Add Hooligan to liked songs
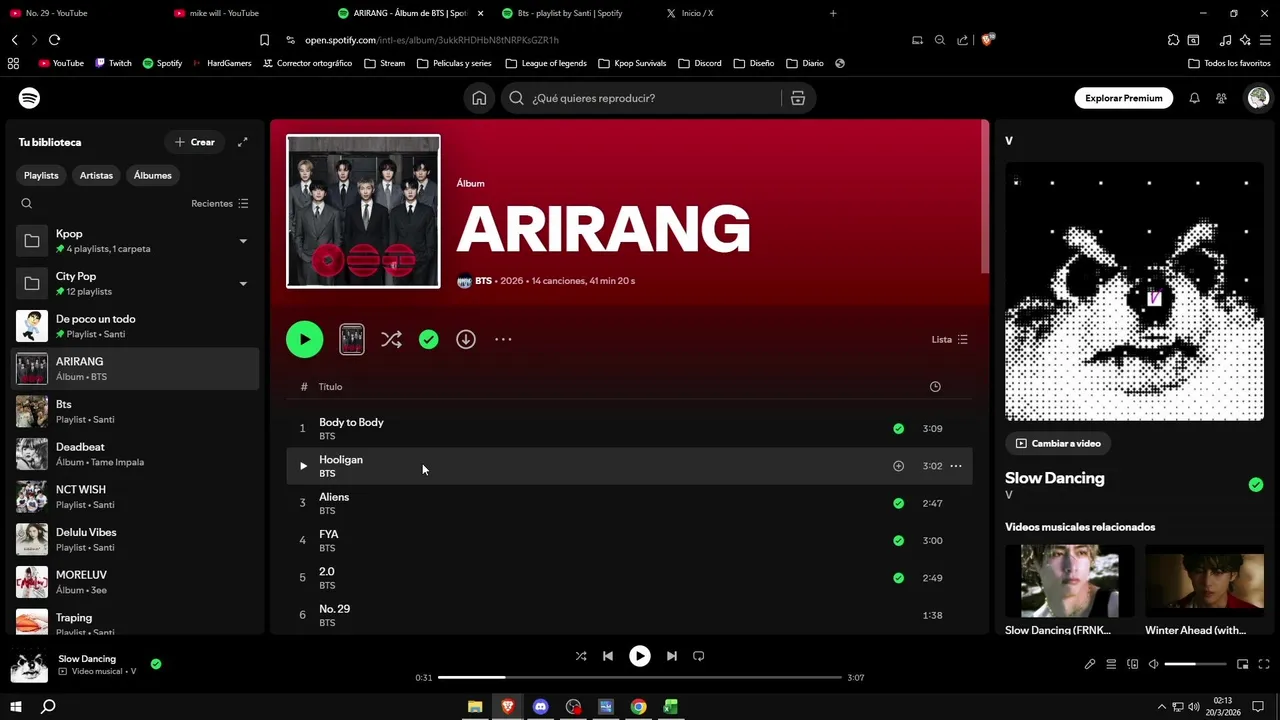 tap(898, 466)
